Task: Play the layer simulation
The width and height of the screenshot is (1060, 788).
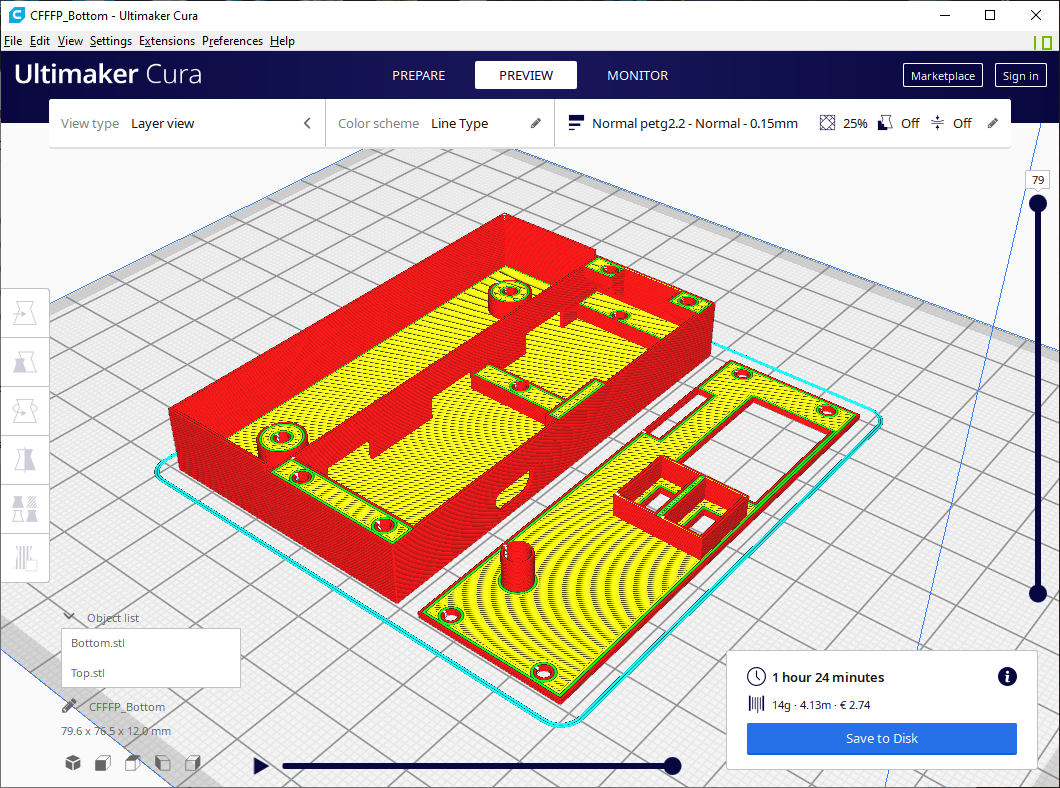Action: coord(260,766)
